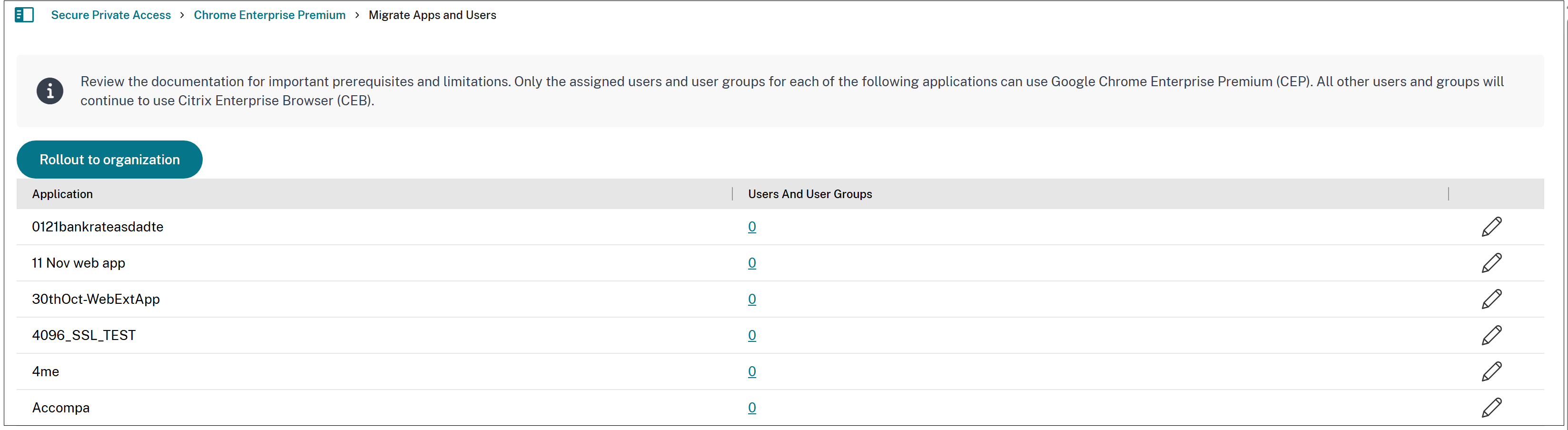The image size is (1568, 430).
Task: Click Rollout to organization
Action: click(x=109, y=159)
